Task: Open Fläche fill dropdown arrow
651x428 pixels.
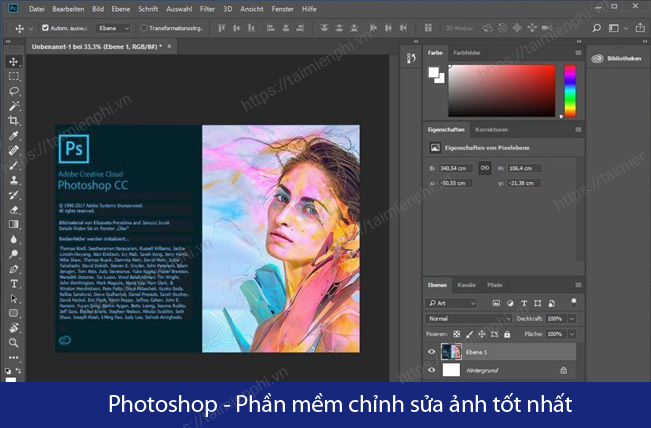Action: pyautogui.click(x=572, y=334)
